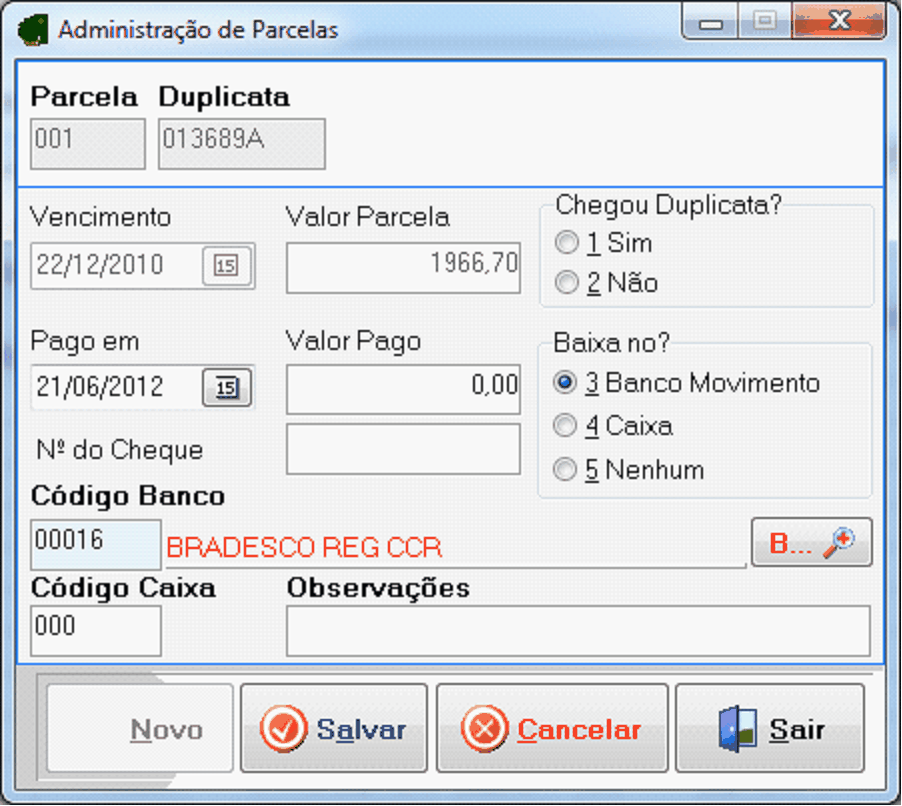Viewport: 902px width, 806px height.
Task: Click the Cancelar red X icon
Action: 484,730
